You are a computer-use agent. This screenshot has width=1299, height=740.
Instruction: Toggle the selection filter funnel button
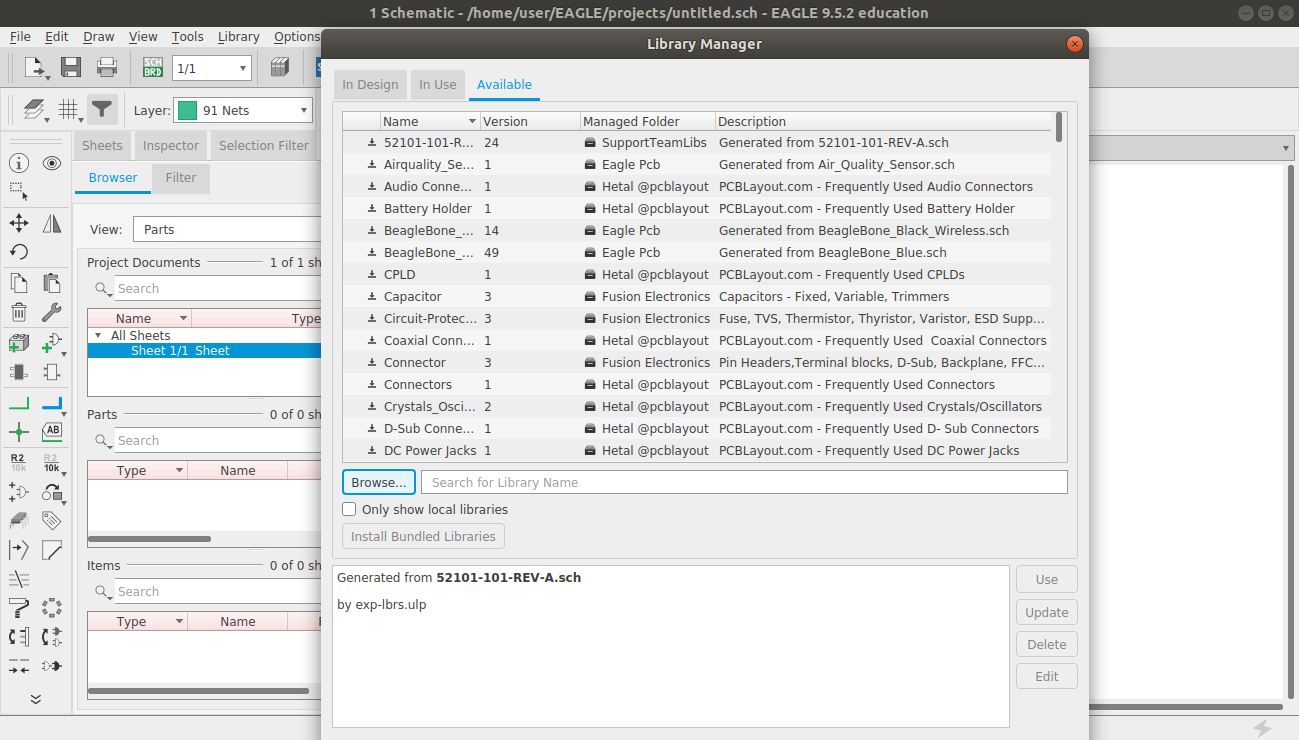click(102, 110)
